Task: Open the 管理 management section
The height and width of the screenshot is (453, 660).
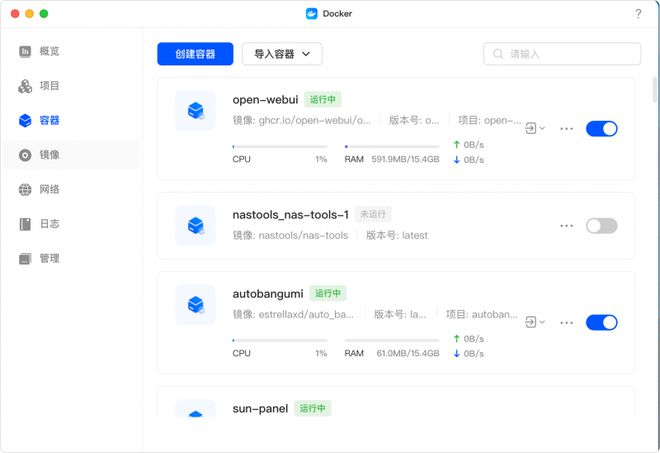Action: tap(71, 258)
